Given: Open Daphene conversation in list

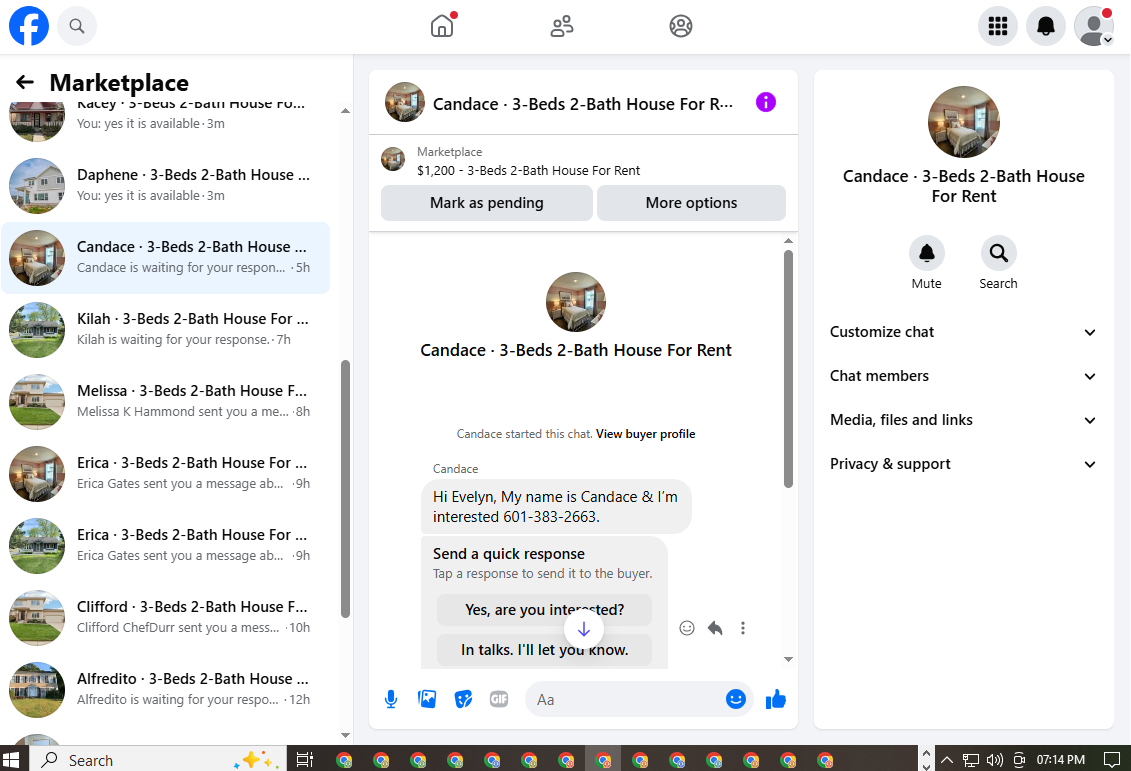Looking at the screenshot, I should (166, 185).
